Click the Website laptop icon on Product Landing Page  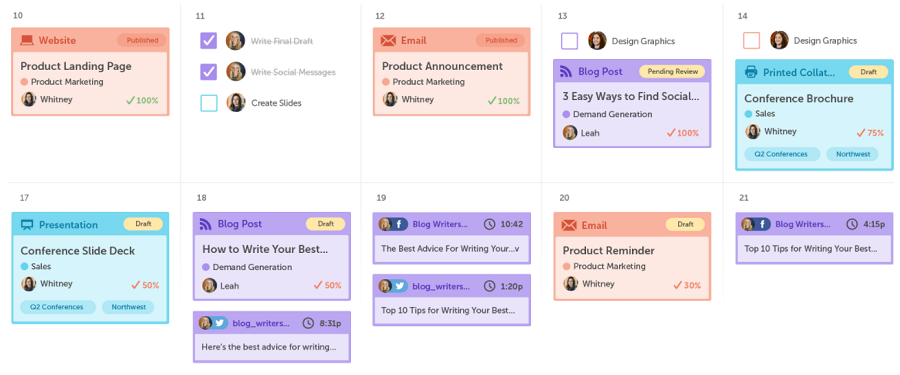click(27, 40)
